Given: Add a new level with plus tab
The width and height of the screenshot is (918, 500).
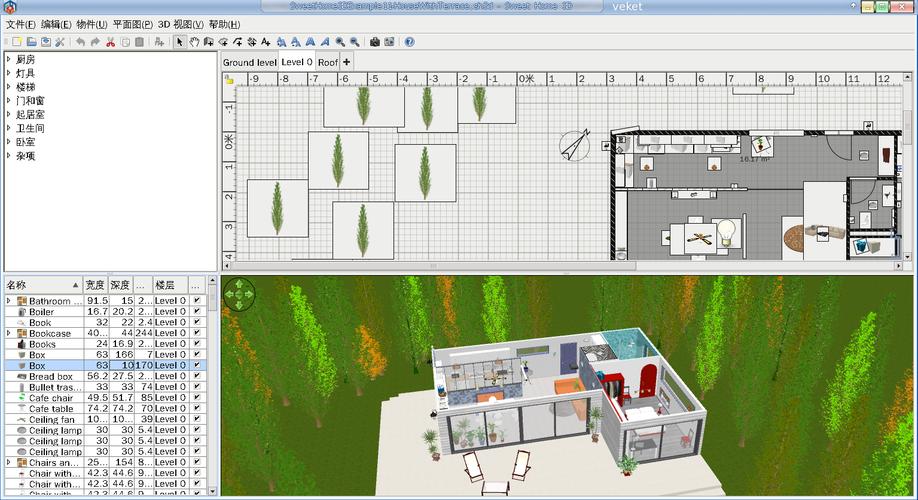Looking at the screenshot, I should point(346,62).
